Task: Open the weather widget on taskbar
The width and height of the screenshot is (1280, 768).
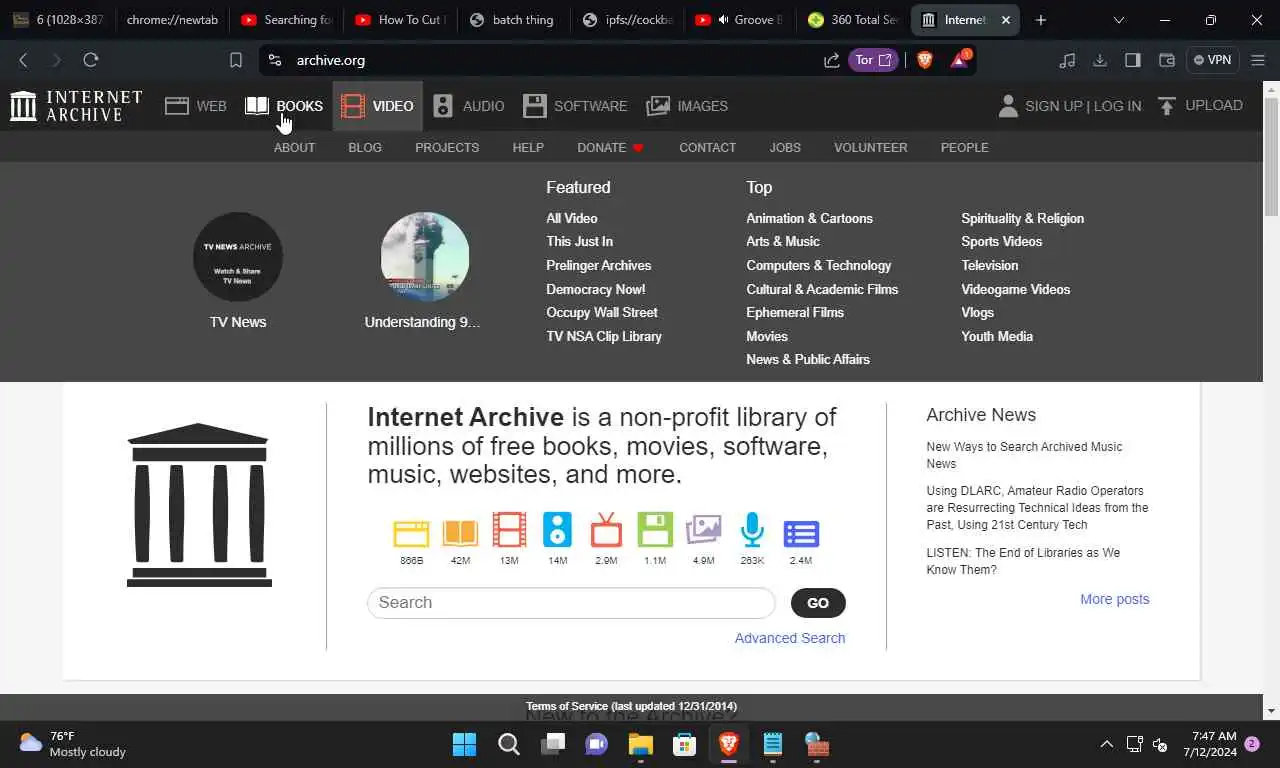Action: click(x=73, y=744)
